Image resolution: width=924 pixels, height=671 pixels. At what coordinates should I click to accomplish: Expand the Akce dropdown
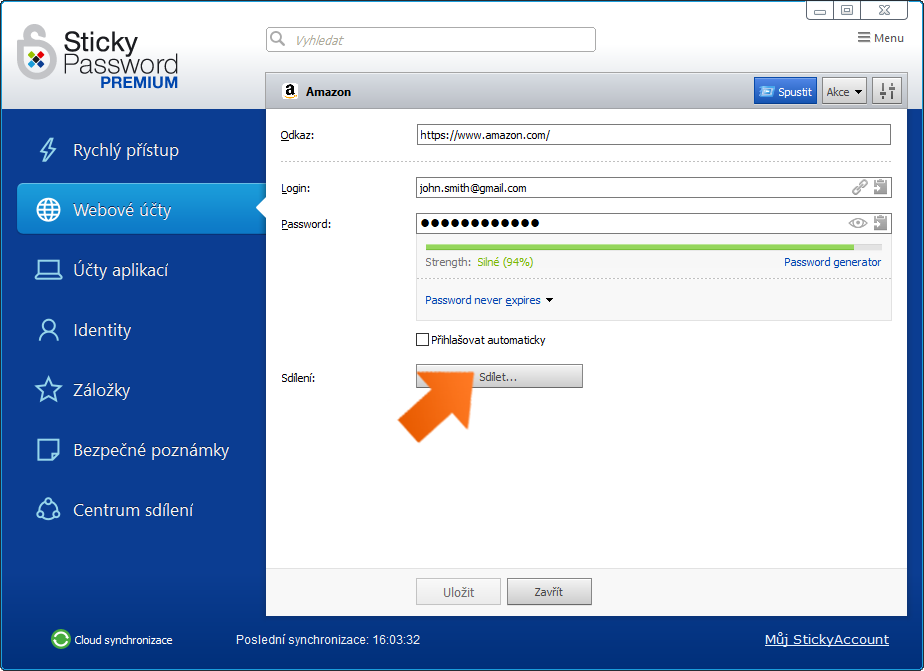point(844,91)
